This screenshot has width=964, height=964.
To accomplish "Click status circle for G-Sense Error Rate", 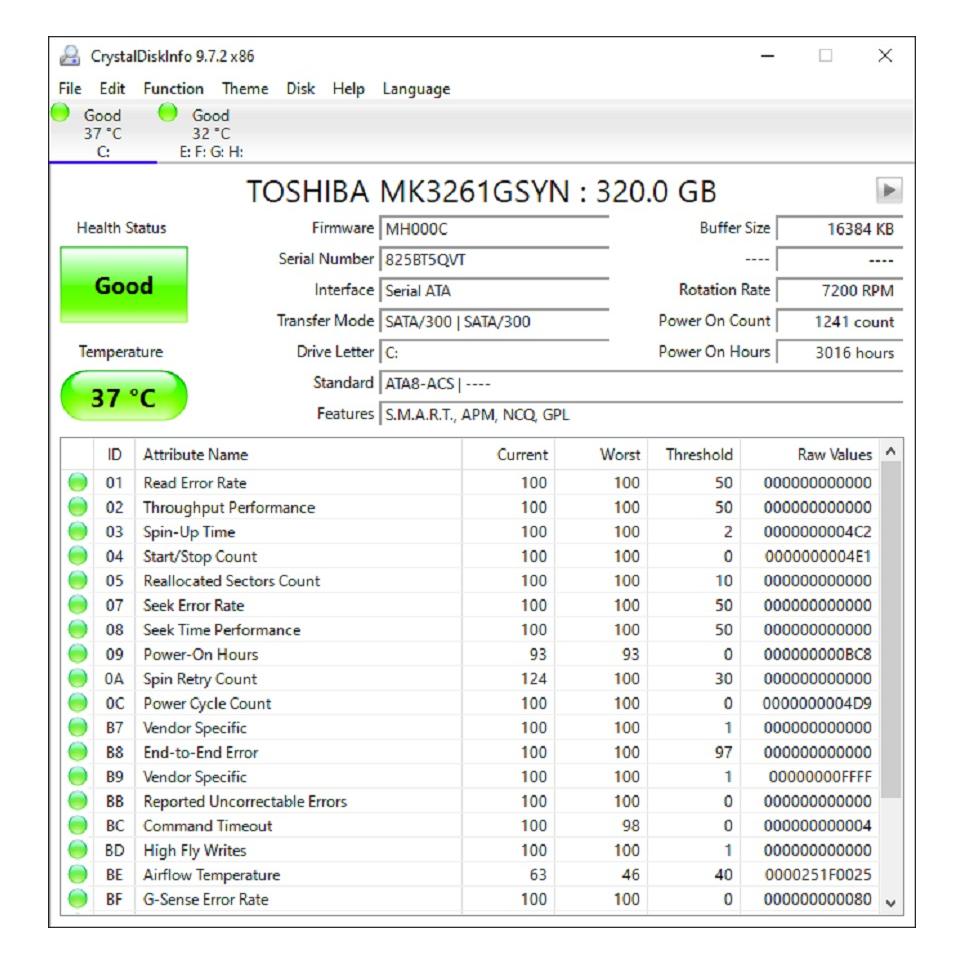I will click(78, 899).
